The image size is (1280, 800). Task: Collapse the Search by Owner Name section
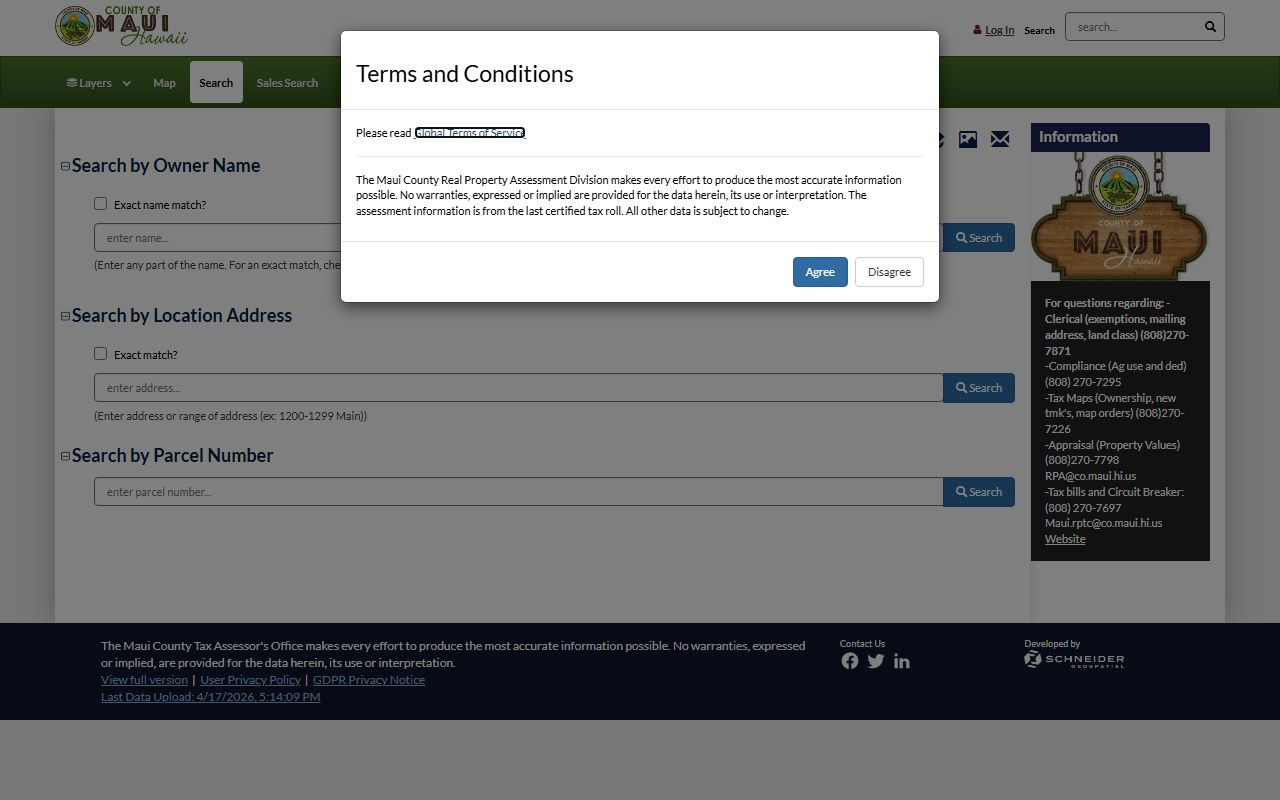click(x=65, y=166)
